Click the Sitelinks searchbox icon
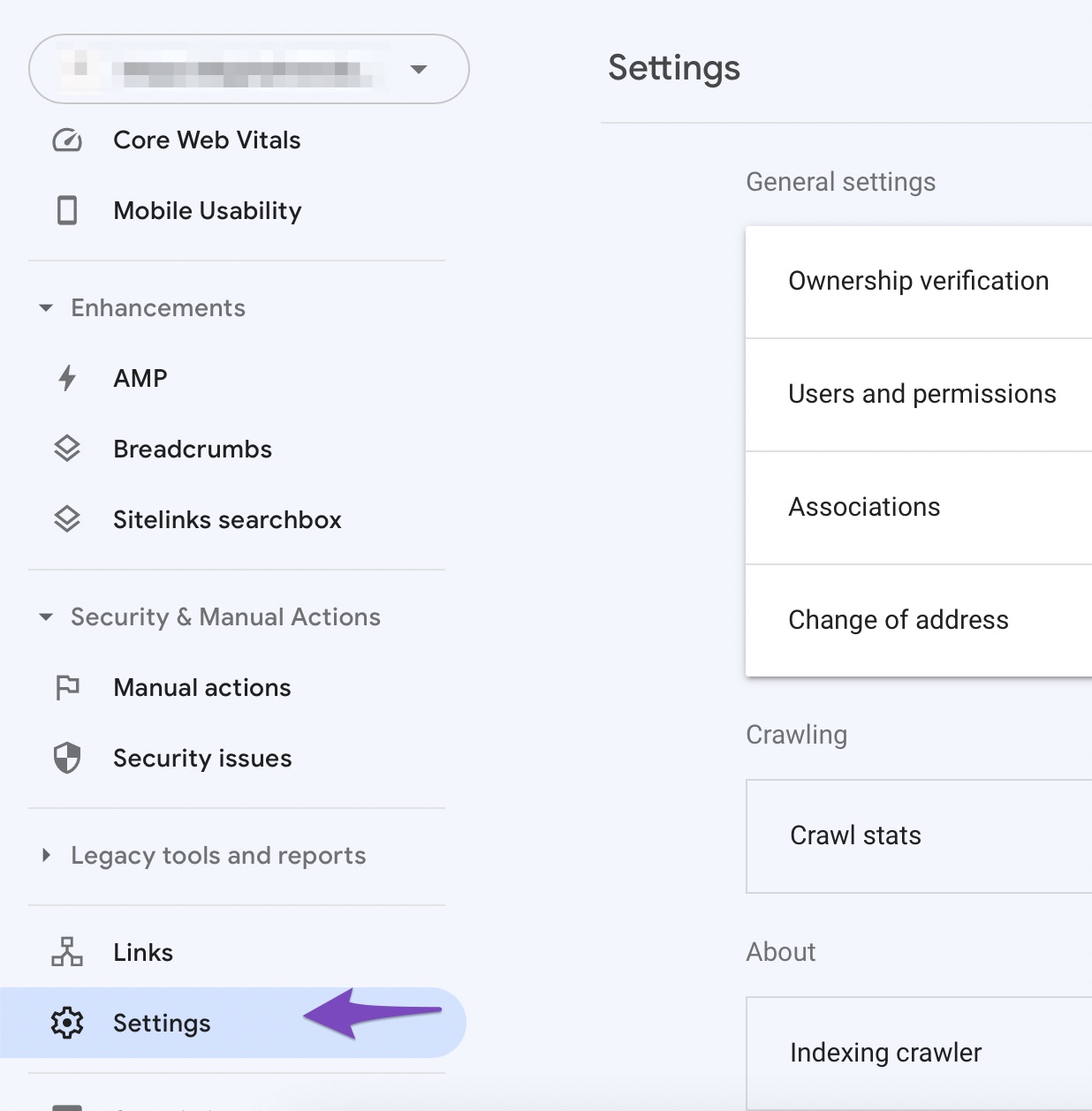 (x=66, y=519)
